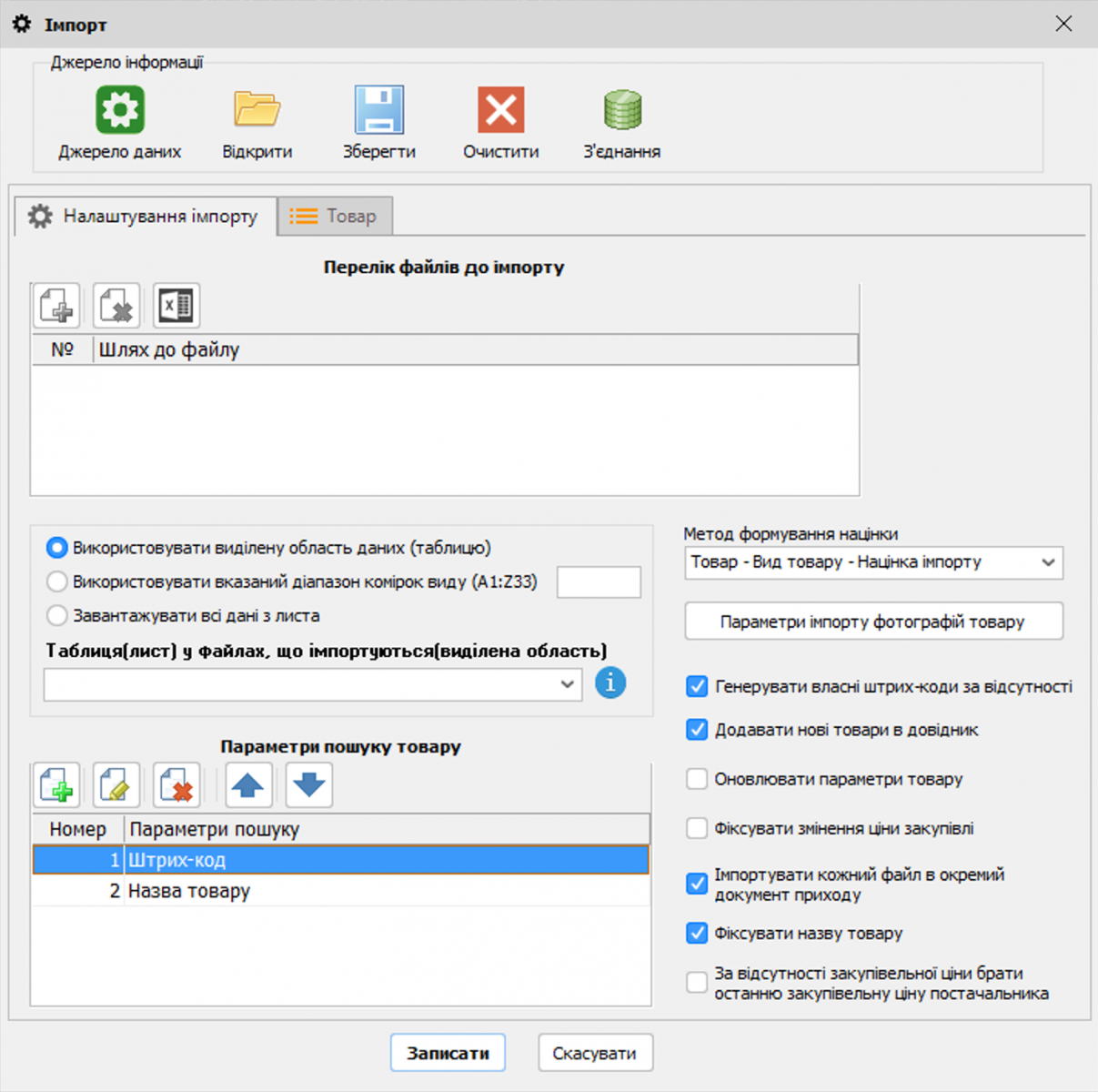The image size is (1098, 1092).
Task: Click the Зберегти (save) icon
Action: 378,108
